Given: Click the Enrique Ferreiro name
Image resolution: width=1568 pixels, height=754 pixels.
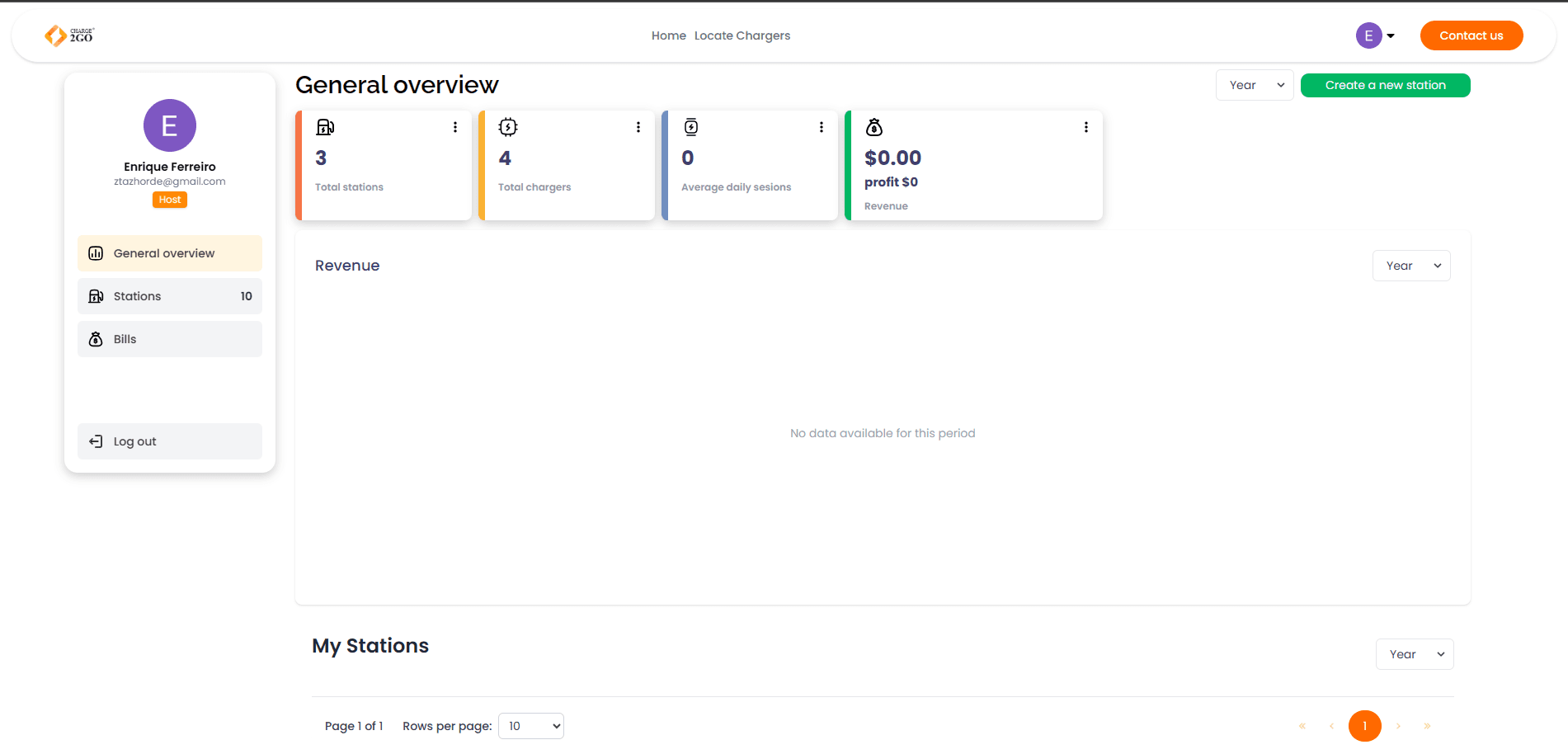Looking at the screenshot, I should pyautogui.click(x=170, y=167).
